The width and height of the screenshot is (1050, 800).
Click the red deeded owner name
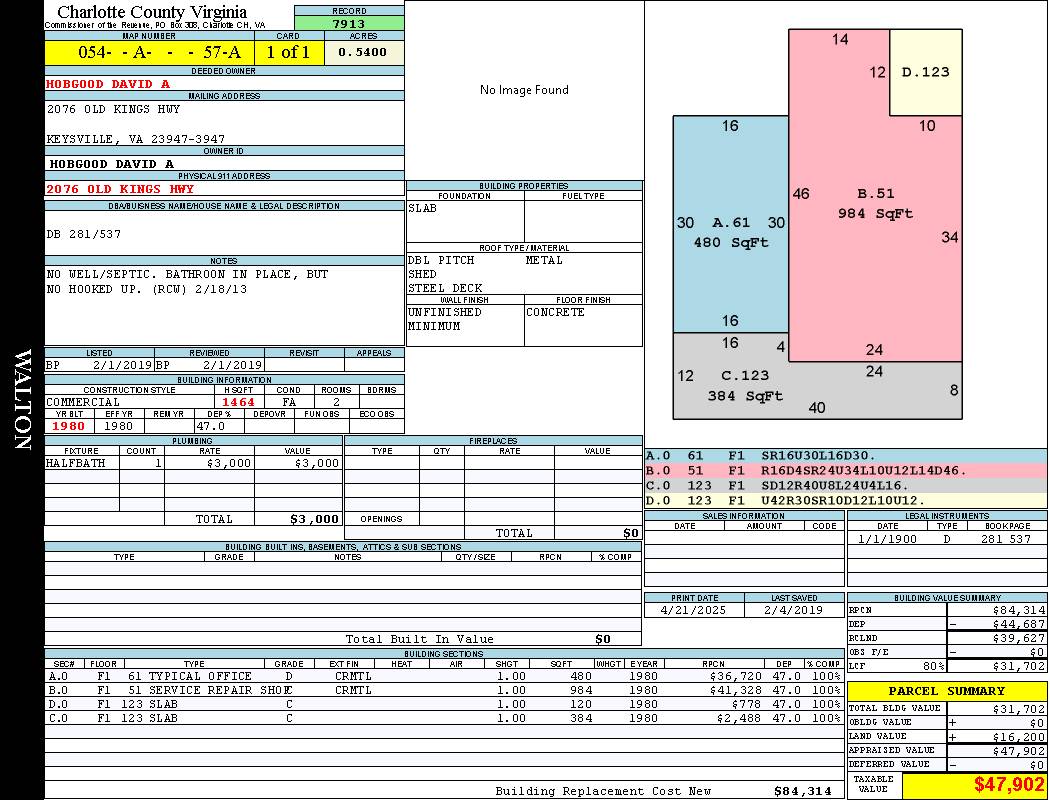[108, 84]
